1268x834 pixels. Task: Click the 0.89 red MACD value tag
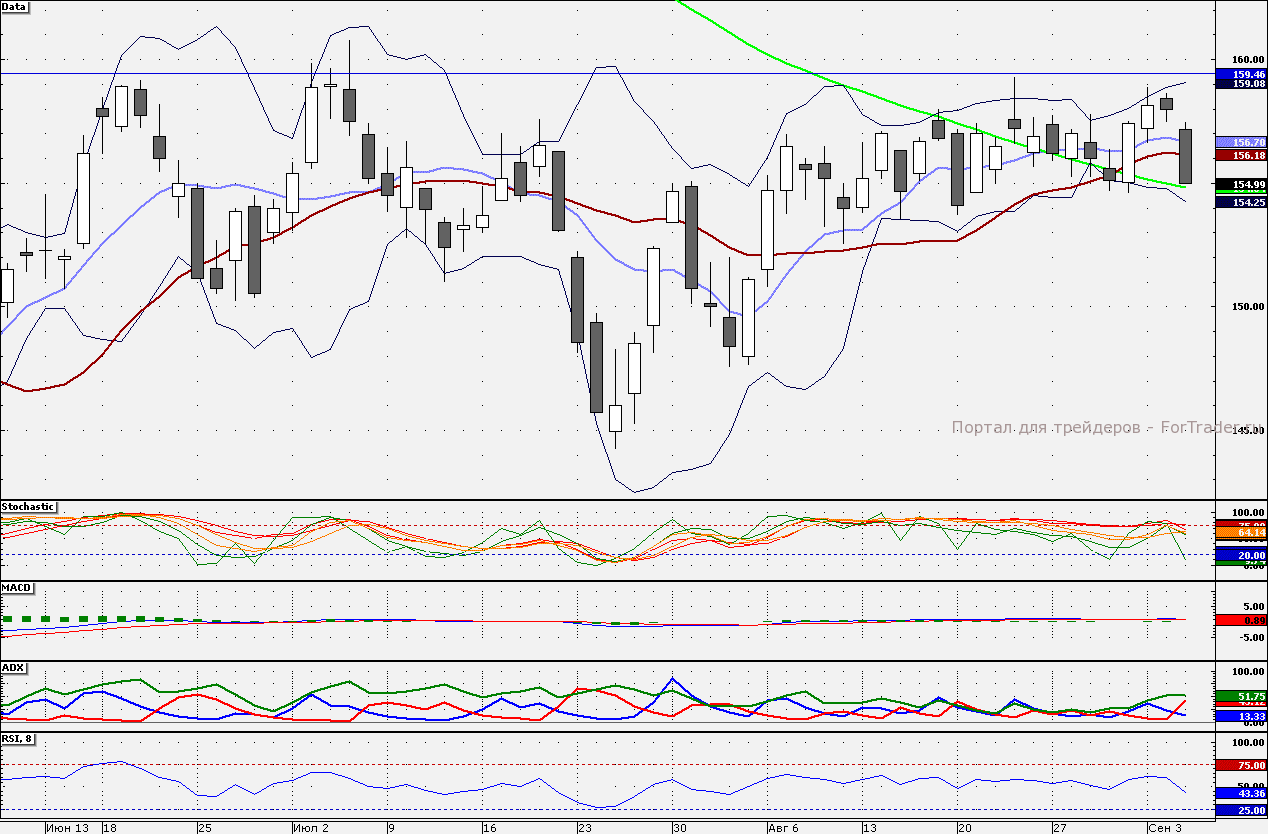(x=1241, y=621)
